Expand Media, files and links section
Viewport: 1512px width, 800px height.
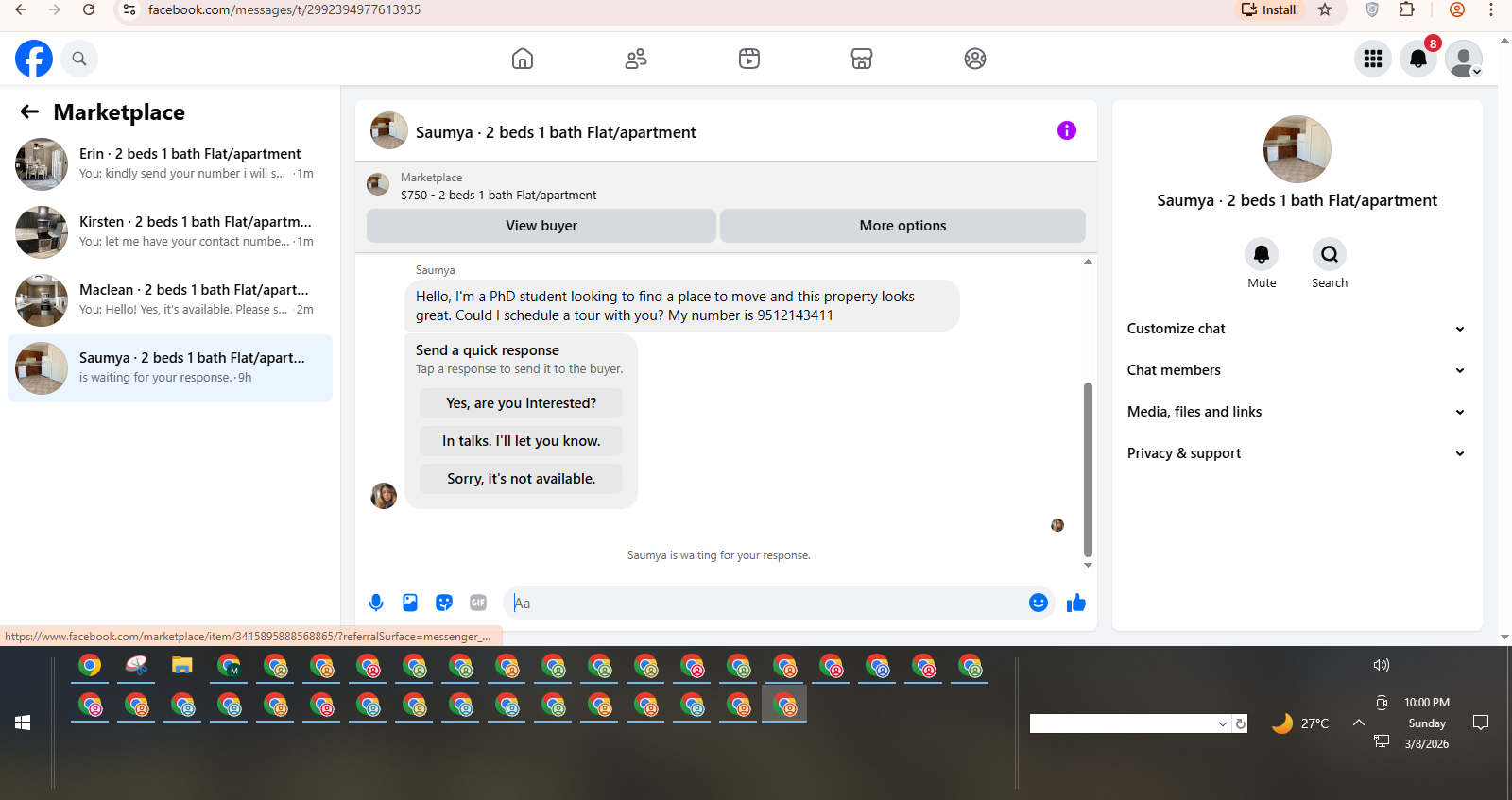(x=1297, y=412)
